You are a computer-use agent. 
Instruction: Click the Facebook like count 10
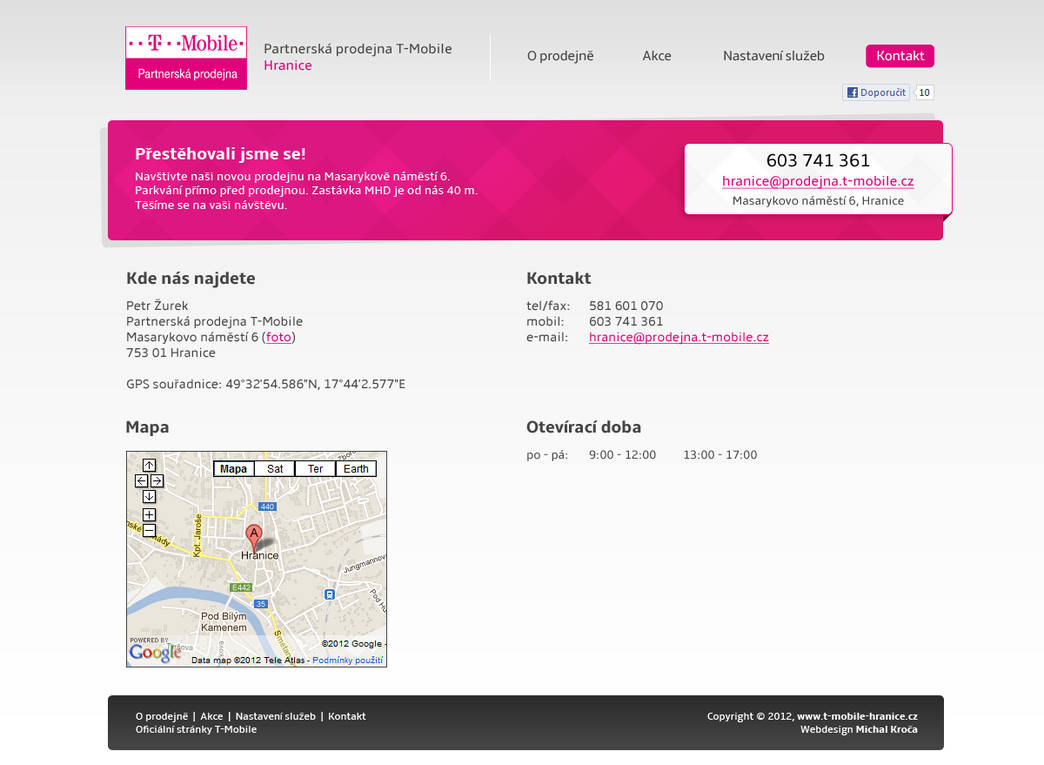924,93
